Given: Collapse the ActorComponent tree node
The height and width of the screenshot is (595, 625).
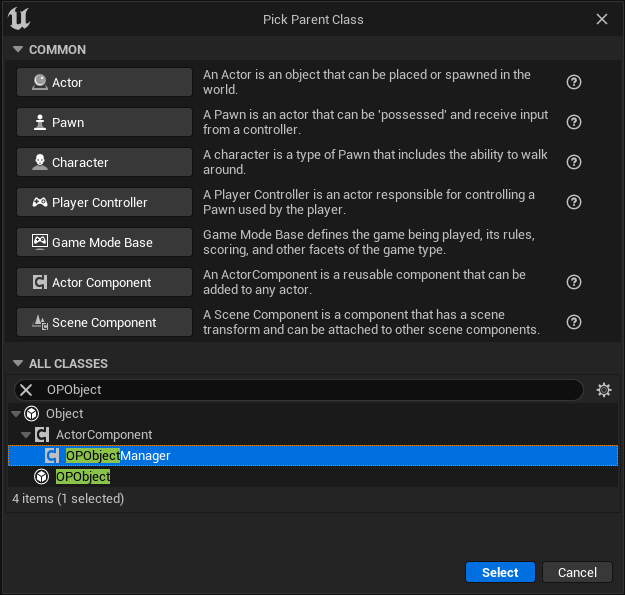Looking at the screenshot, I should [26, 435].
